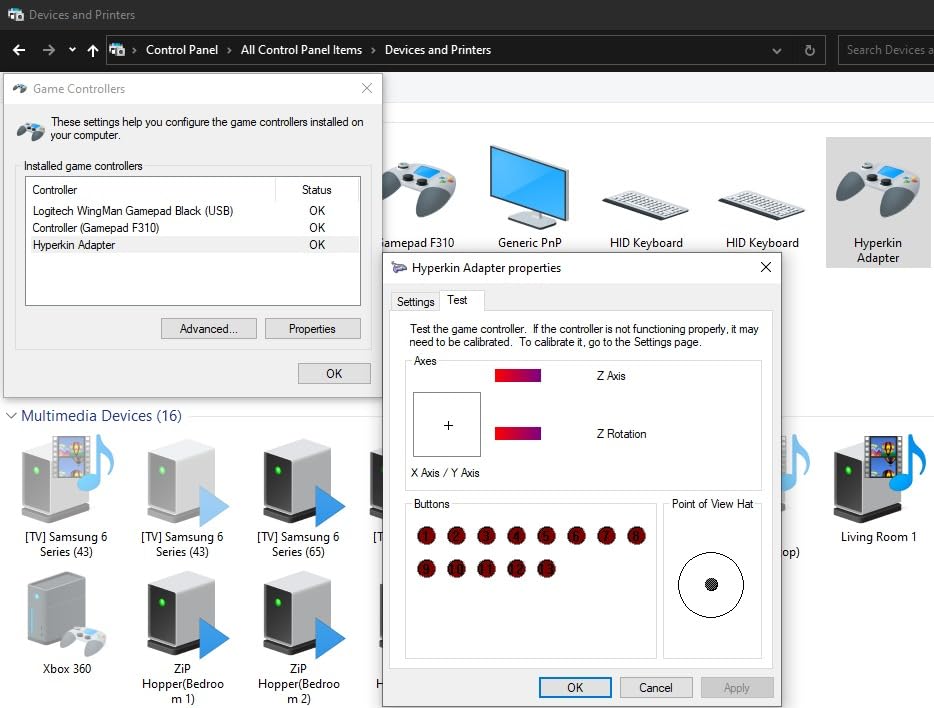Screen dimensions: 934x708
Task: Click button 1 test indicator
Action: [x=426, y=536]
